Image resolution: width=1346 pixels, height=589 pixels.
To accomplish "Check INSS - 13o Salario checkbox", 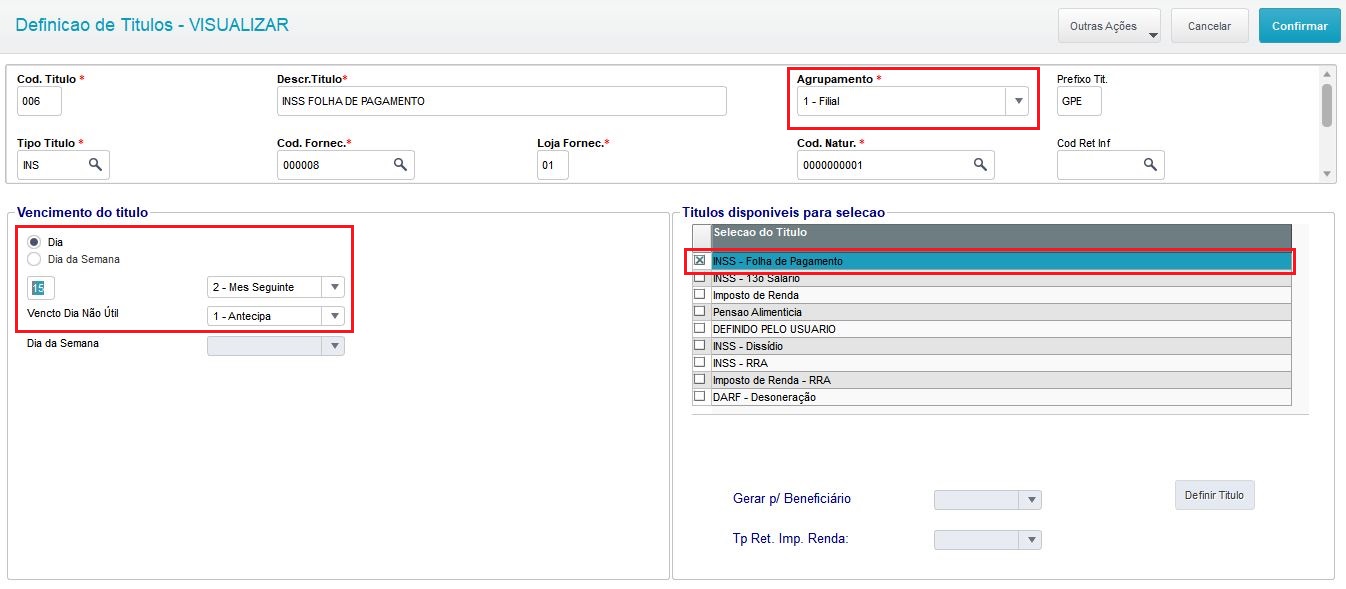I will [x=700, y=278].
